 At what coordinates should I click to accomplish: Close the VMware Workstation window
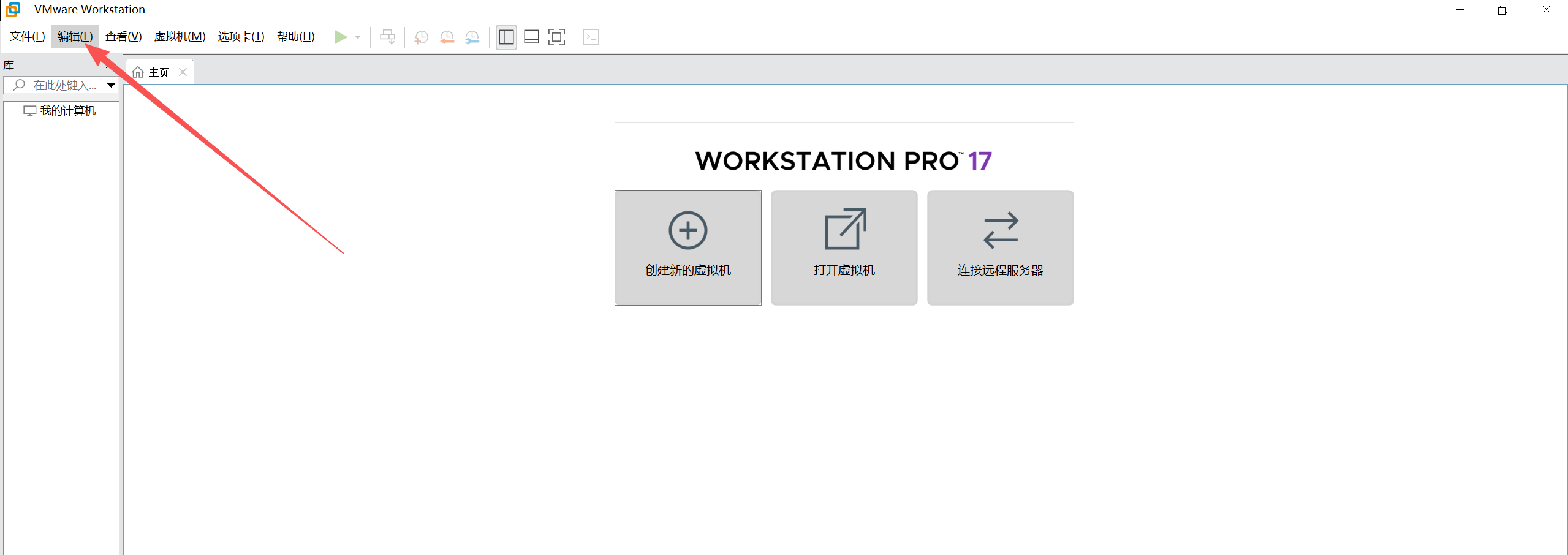tap(1546, 10)
